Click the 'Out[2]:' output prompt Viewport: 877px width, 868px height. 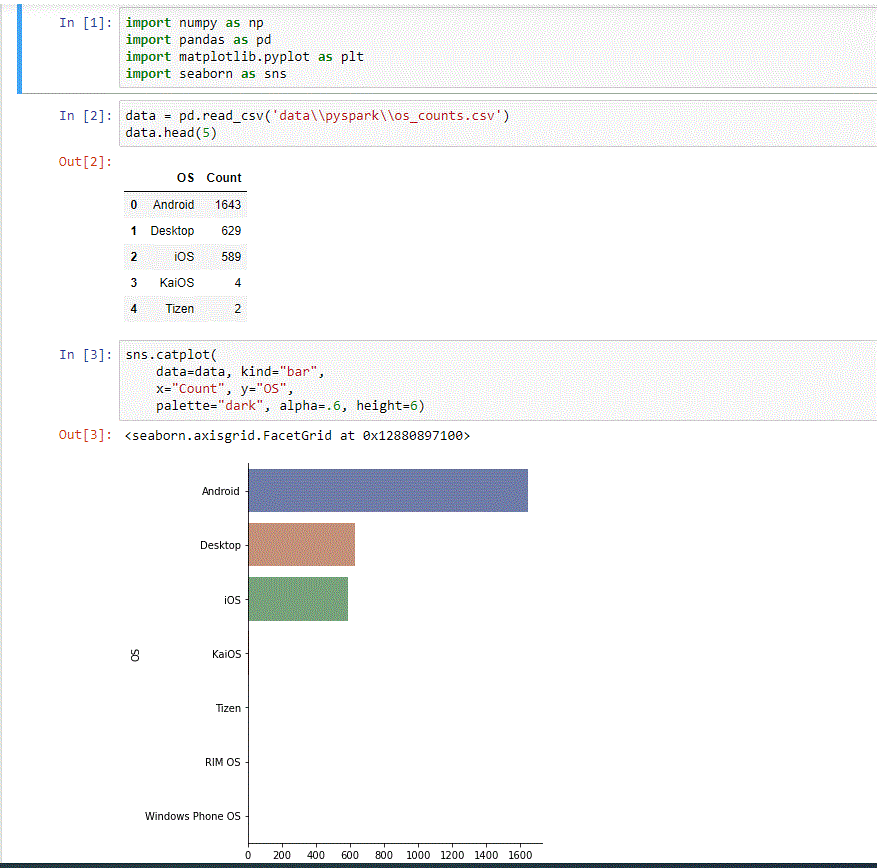[x=85, y=162]
